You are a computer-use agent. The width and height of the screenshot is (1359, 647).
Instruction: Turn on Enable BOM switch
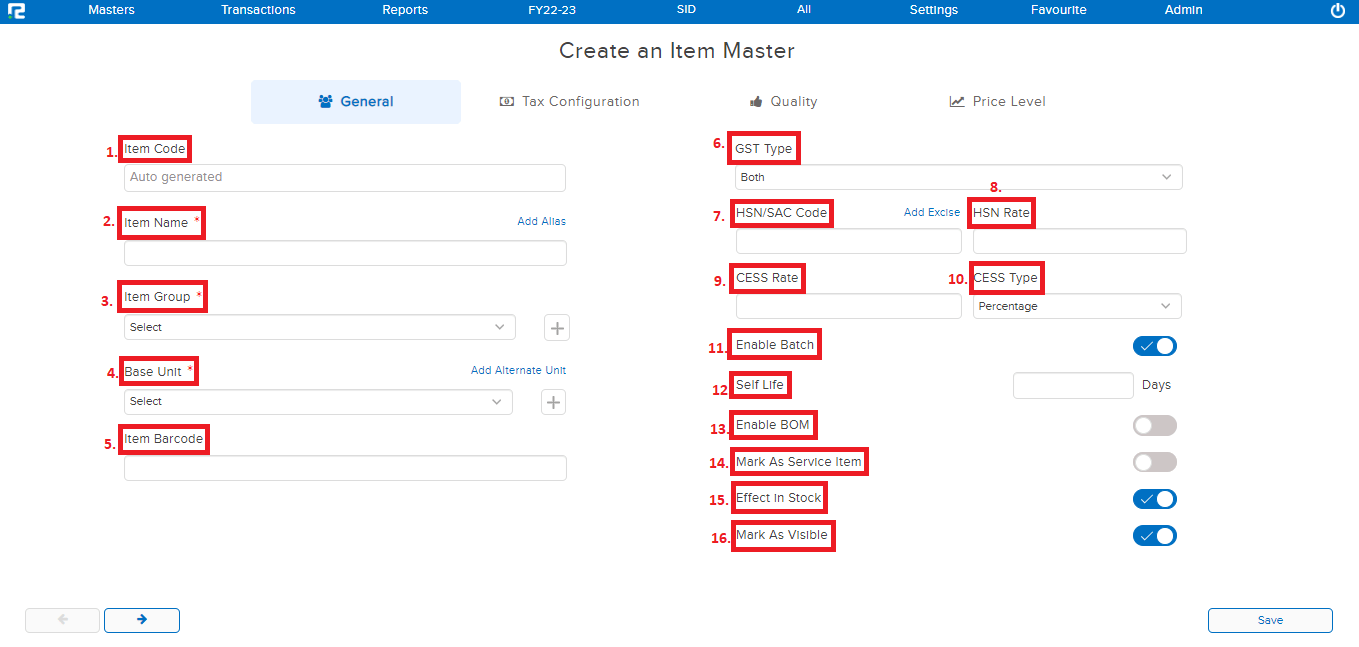(x=1154, y=426)
